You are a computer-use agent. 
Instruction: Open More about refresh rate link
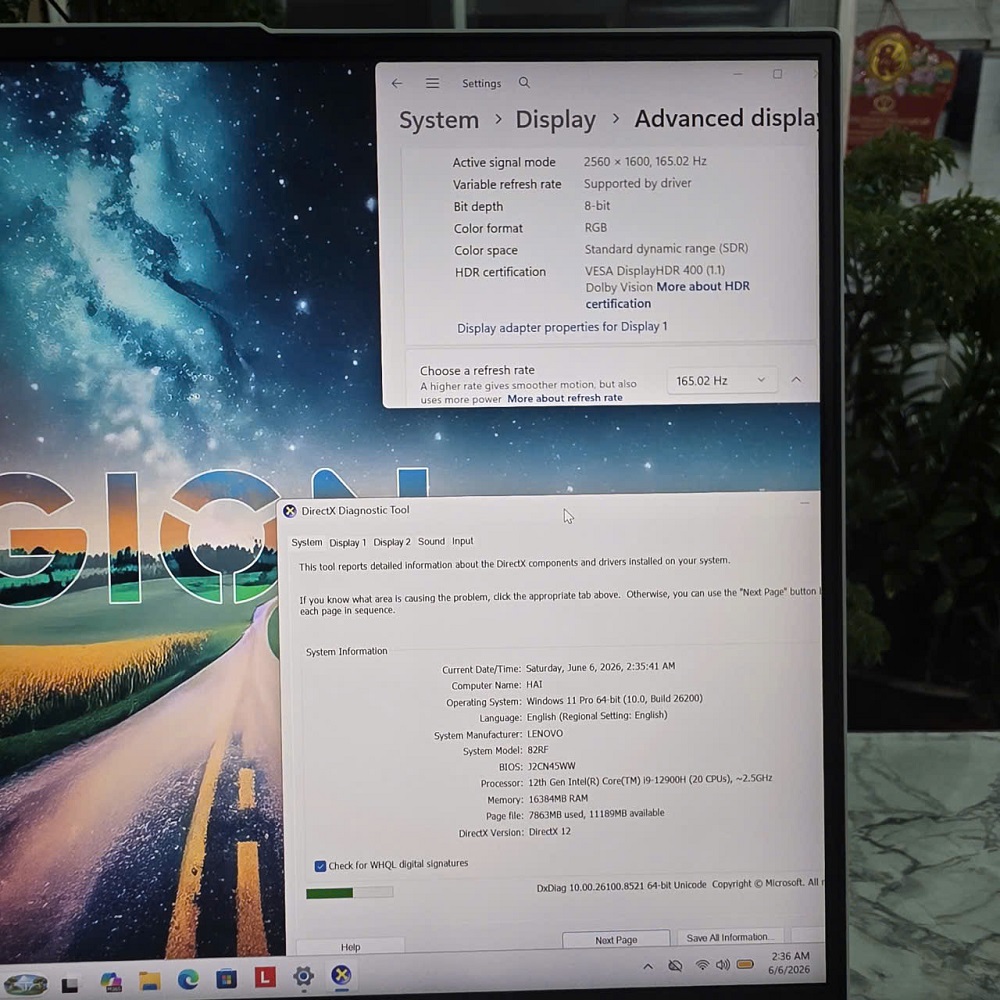click(565, 398)
